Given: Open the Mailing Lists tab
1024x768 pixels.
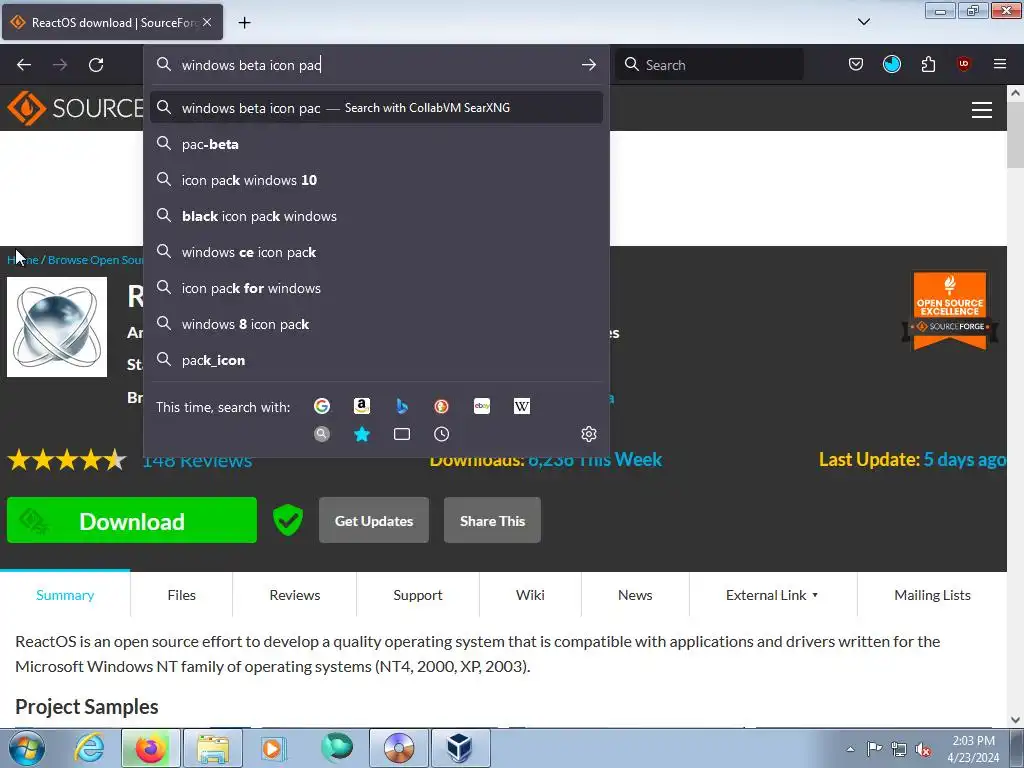Looking at the screenshot, I should tap(932, 595).
